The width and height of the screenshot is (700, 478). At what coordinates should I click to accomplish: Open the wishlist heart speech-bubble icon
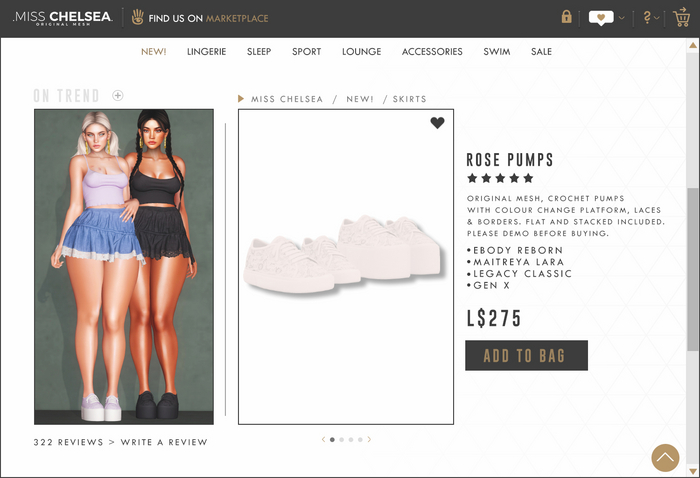601,18
